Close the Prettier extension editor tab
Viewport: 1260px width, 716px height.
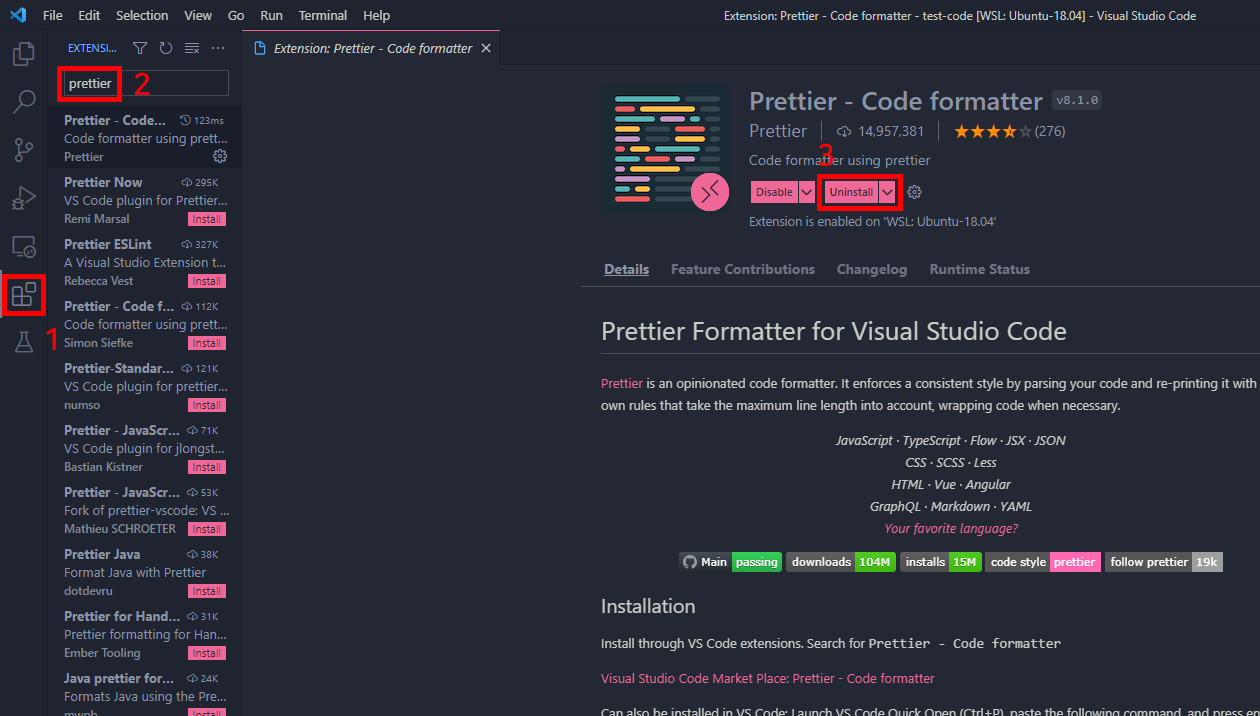pyautogui.click(x=486, y=48)
